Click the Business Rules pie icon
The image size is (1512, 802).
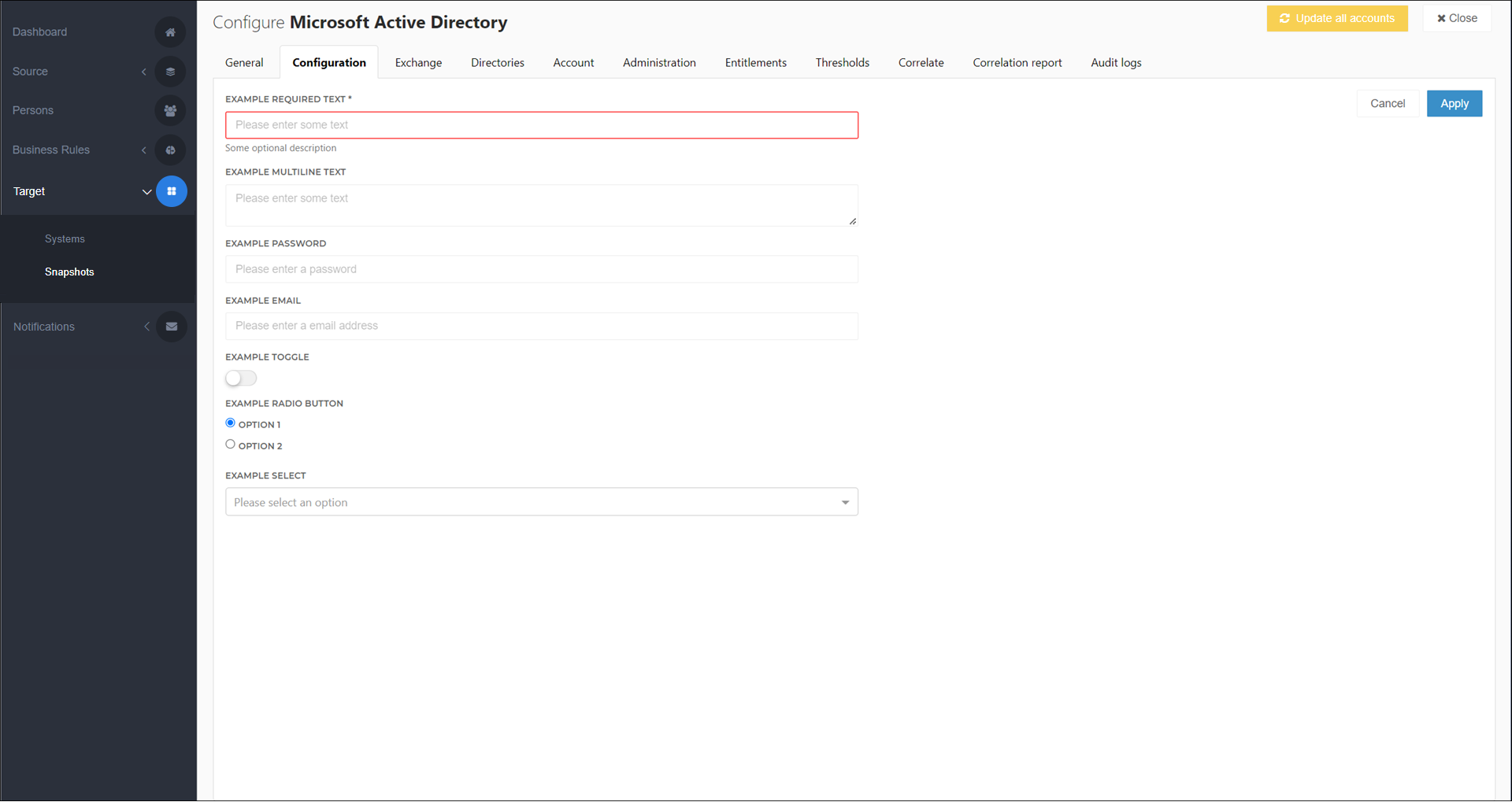(170, 150)
